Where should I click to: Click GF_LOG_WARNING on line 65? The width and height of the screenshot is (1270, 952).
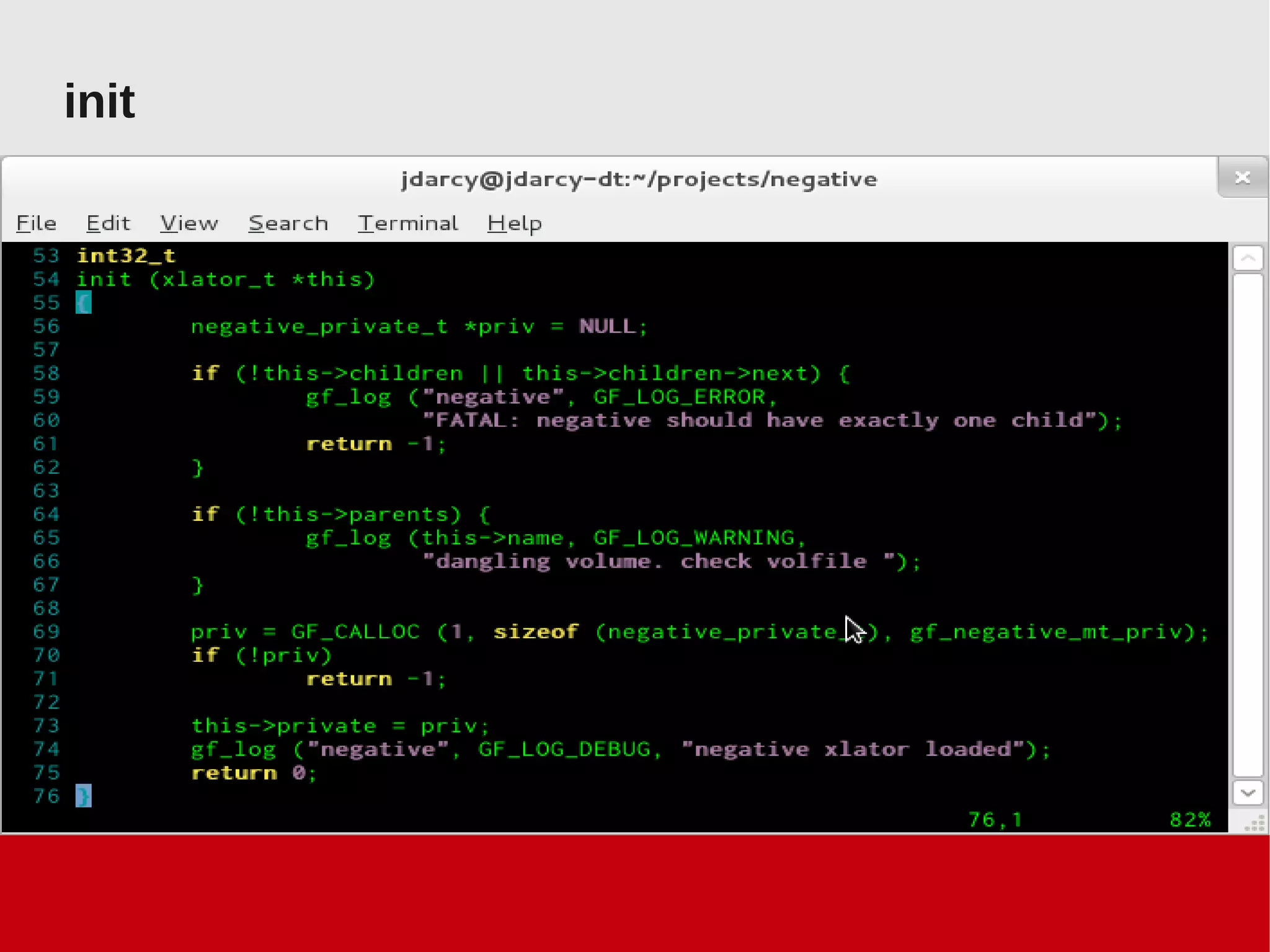[x=694, y=538]
